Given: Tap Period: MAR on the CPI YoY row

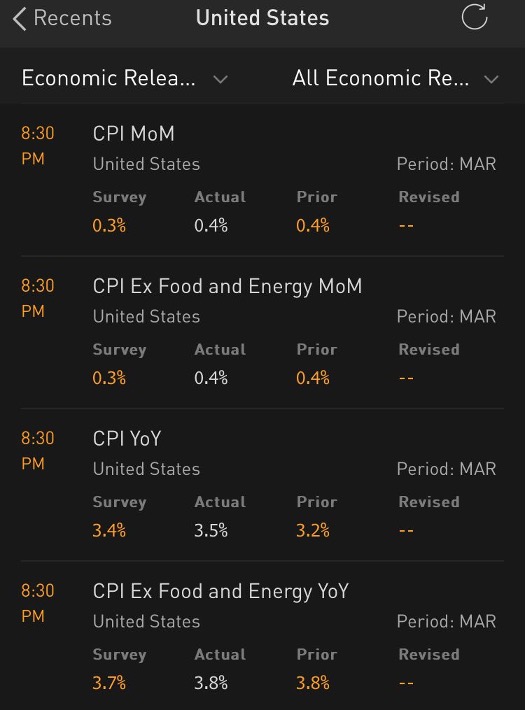Looking at the screenshot, I should 446,469.
